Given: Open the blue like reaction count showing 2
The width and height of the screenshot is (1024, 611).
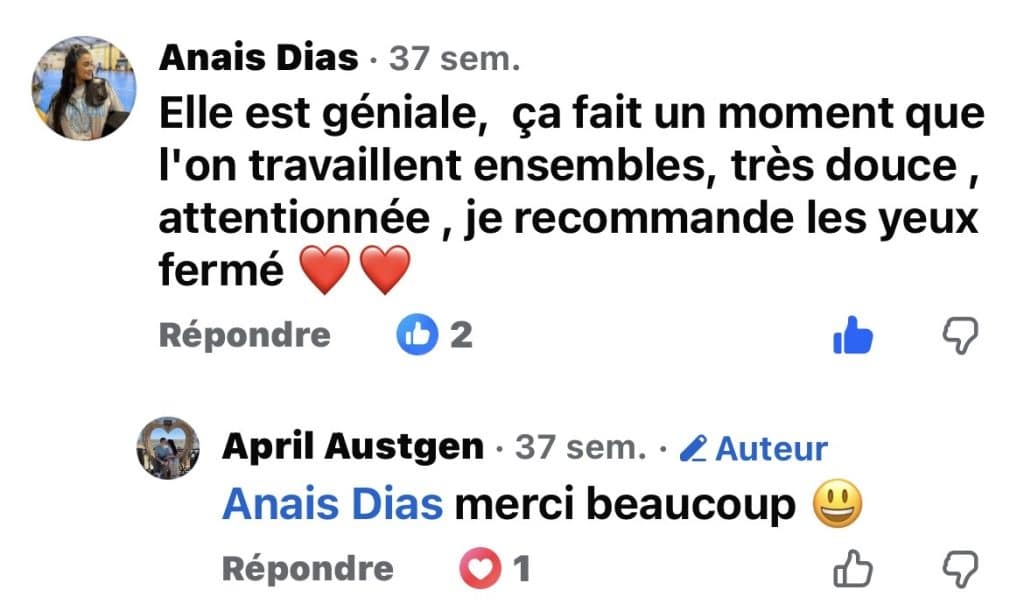Looking at the screenshot, I should [x=434, y=336].
